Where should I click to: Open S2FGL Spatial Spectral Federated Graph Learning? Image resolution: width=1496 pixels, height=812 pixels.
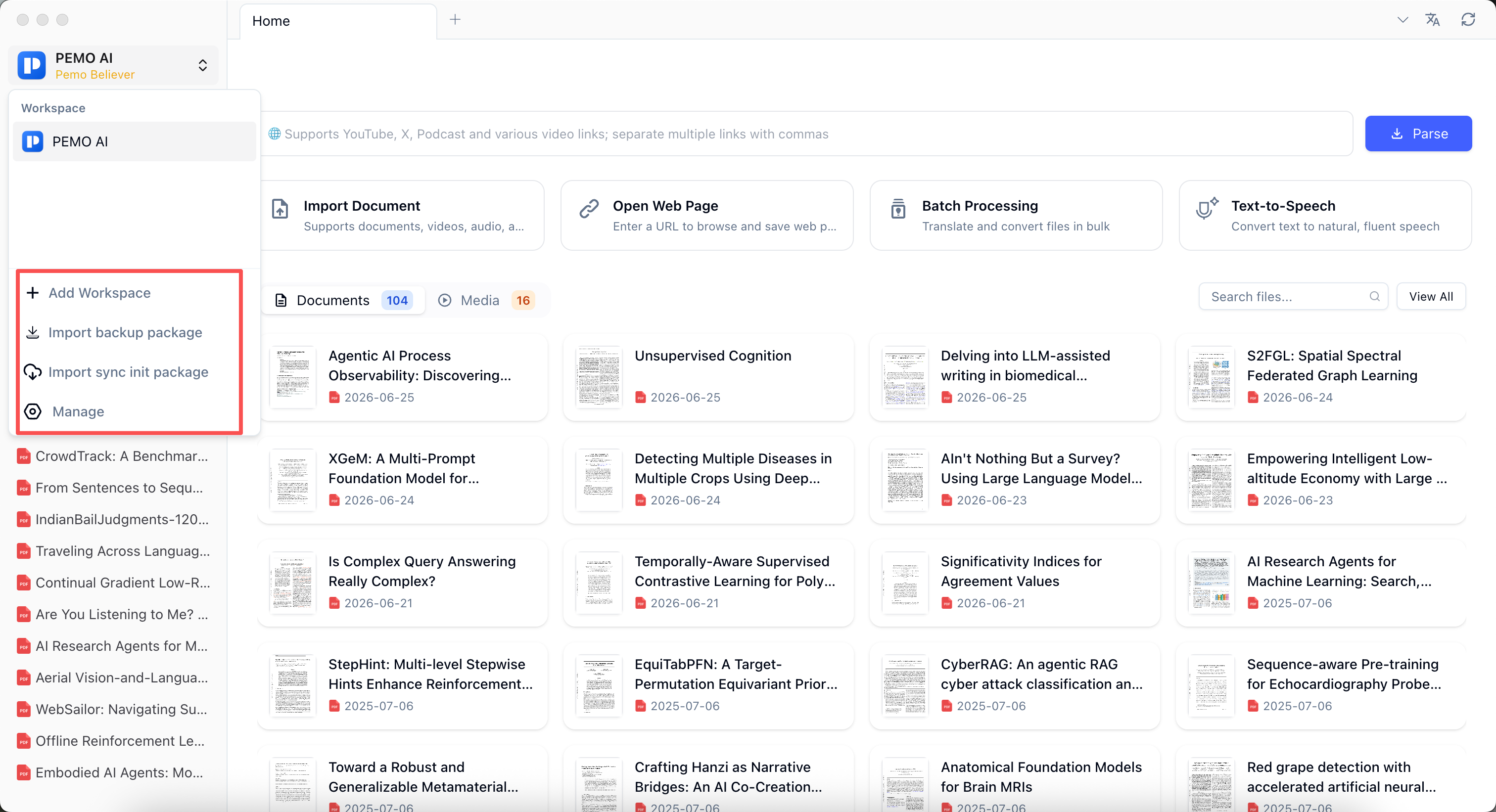click(x=1320, y=377)
